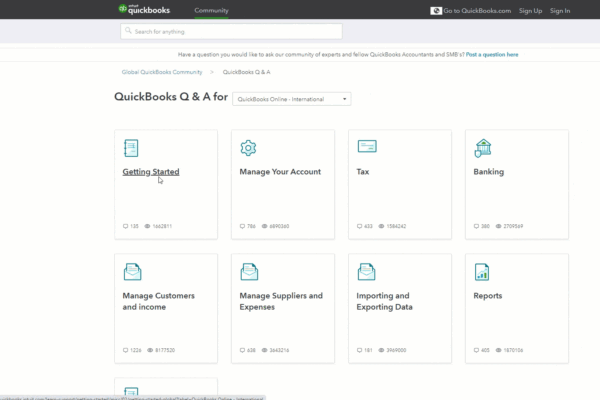Click views eye icon on Manage Your Account card

tap(264, 226)
